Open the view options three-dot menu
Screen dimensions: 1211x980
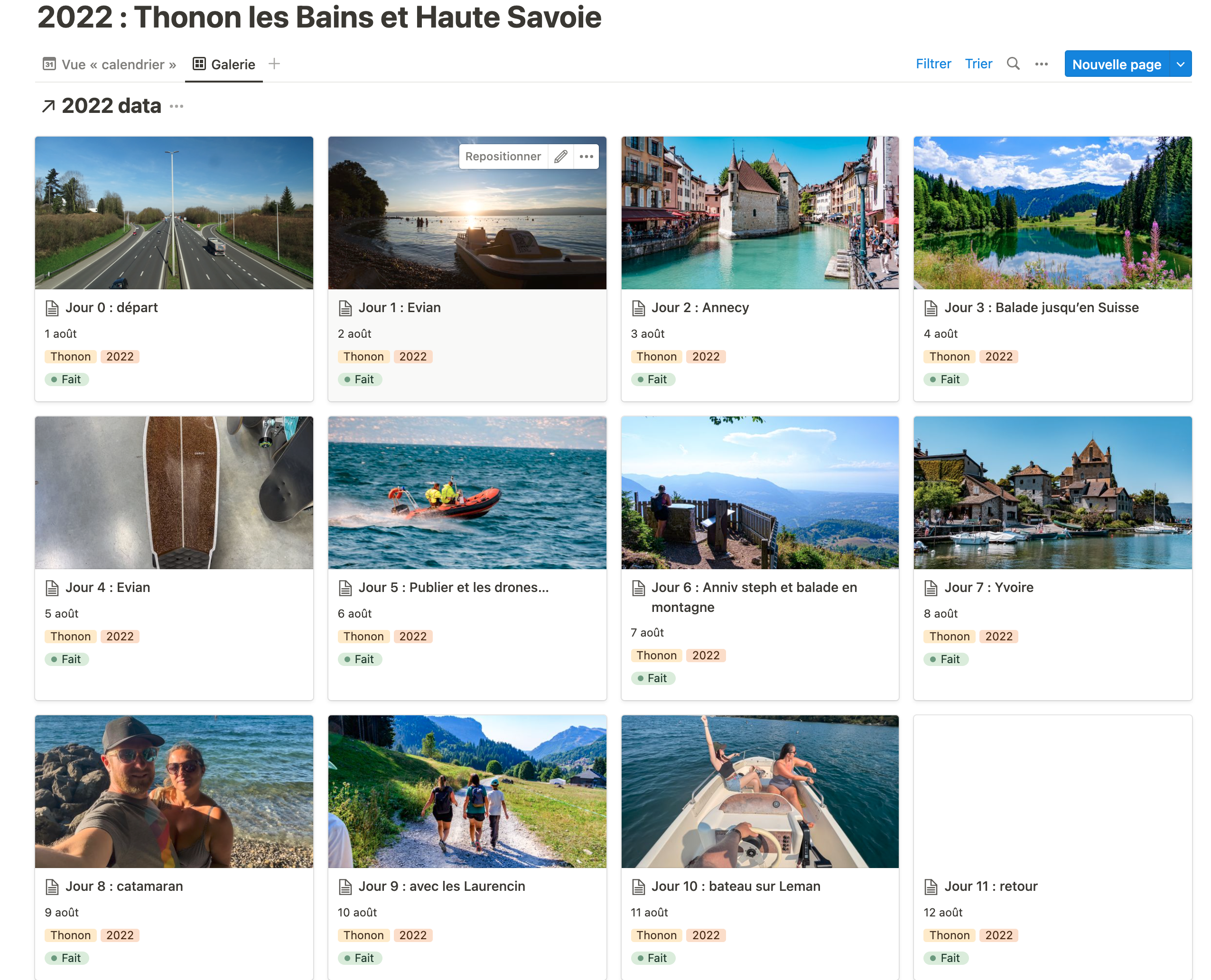(x=1041, y=65)
